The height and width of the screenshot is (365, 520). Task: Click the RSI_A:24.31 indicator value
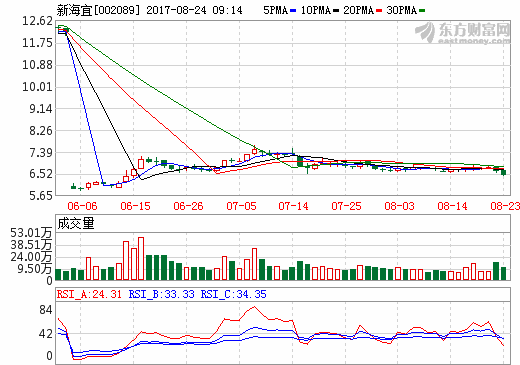pyautogui.click(x=89, y=294)
